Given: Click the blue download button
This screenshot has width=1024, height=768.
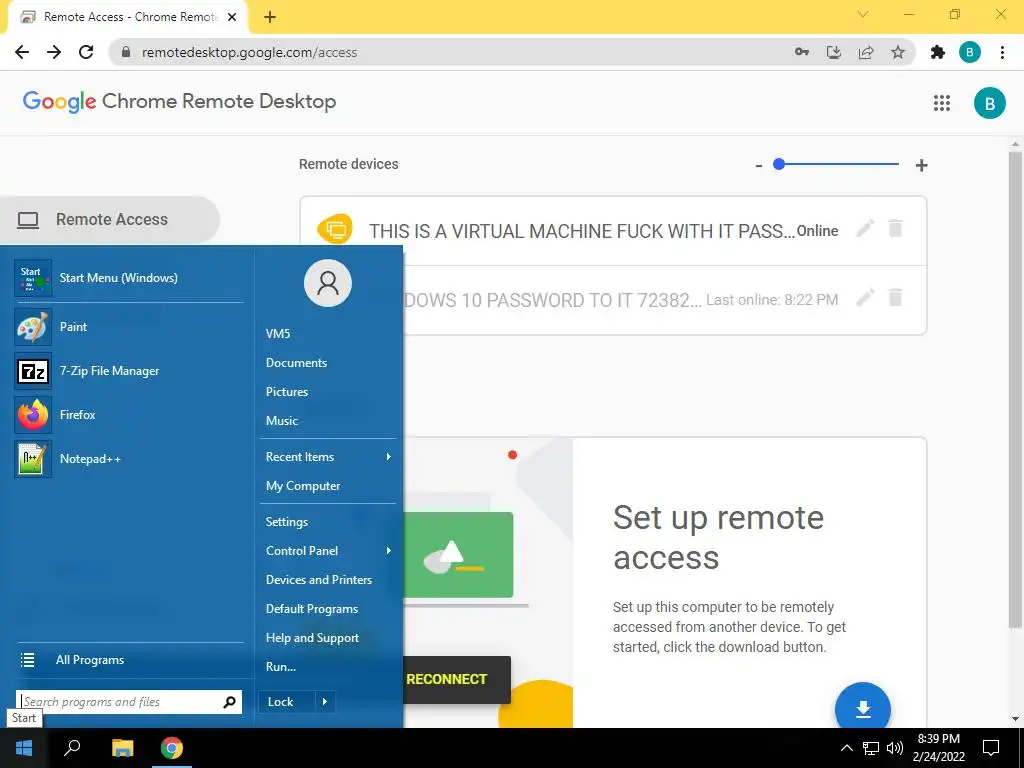Looking at the screenshot, I should point(863,709).
